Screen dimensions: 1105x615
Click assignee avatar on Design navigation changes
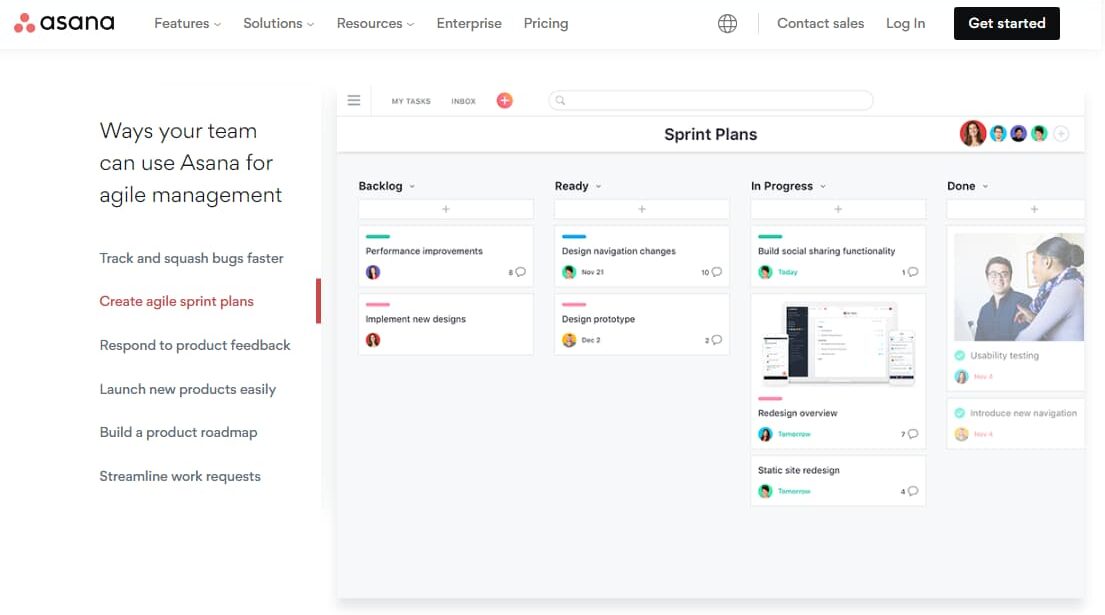pos(569,272)
